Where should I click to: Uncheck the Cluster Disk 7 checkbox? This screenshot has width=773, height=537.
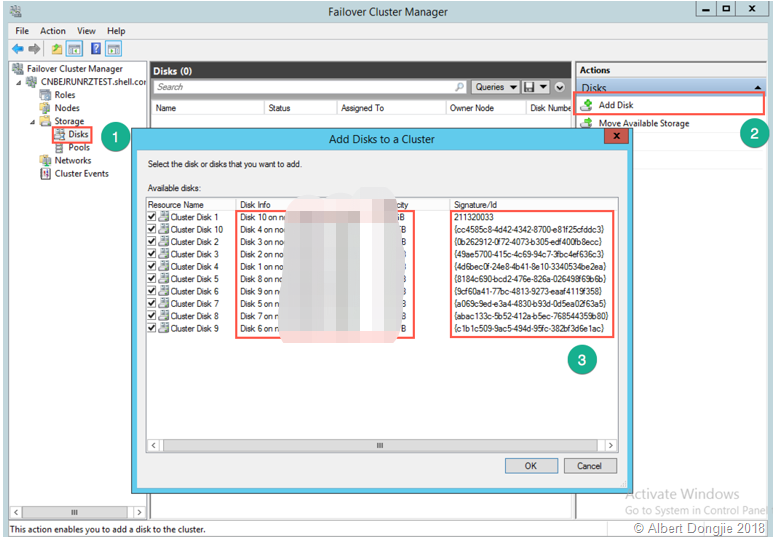point(152,303)
